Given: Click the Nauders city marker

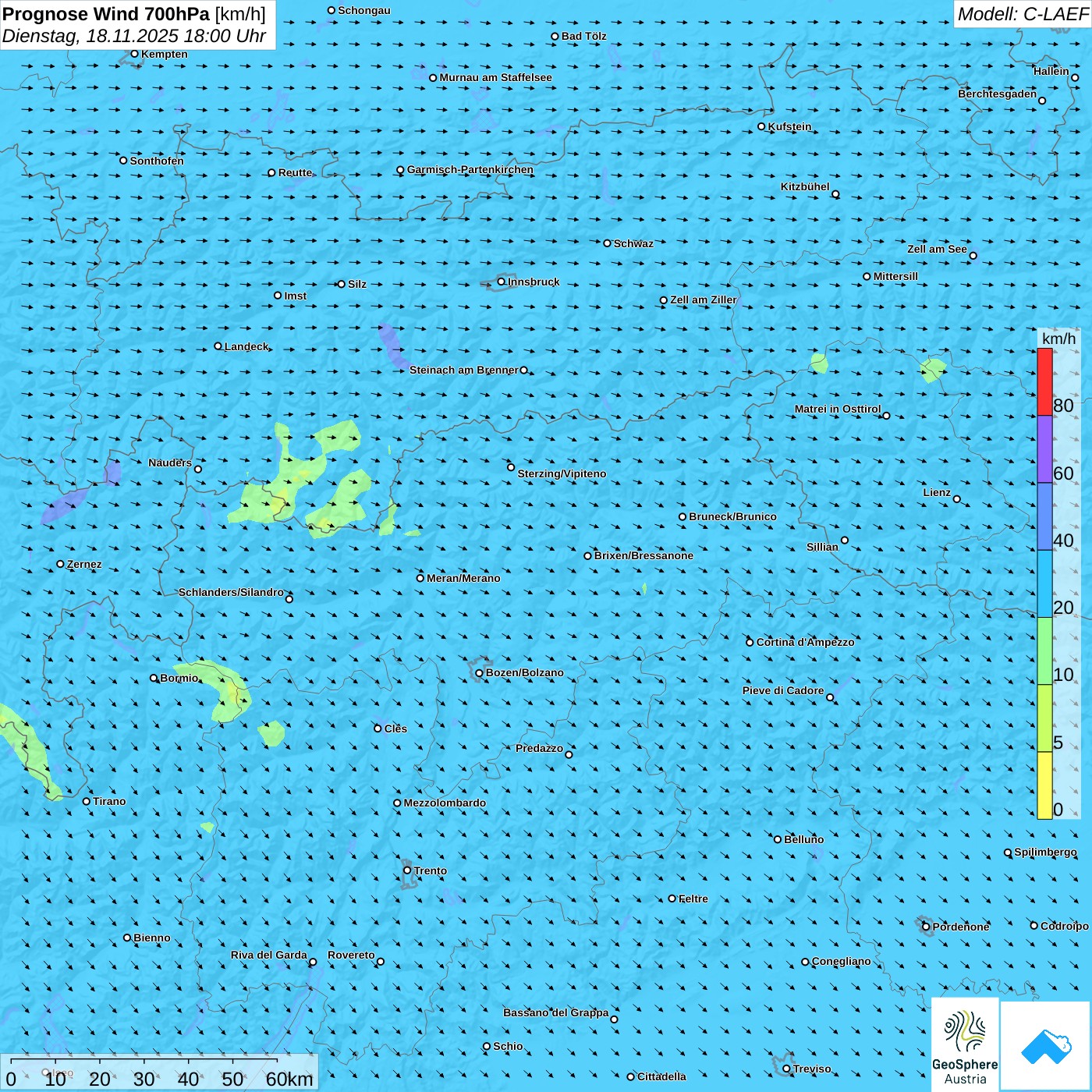Looking at the screenshot, I should (x=198, y=469).
